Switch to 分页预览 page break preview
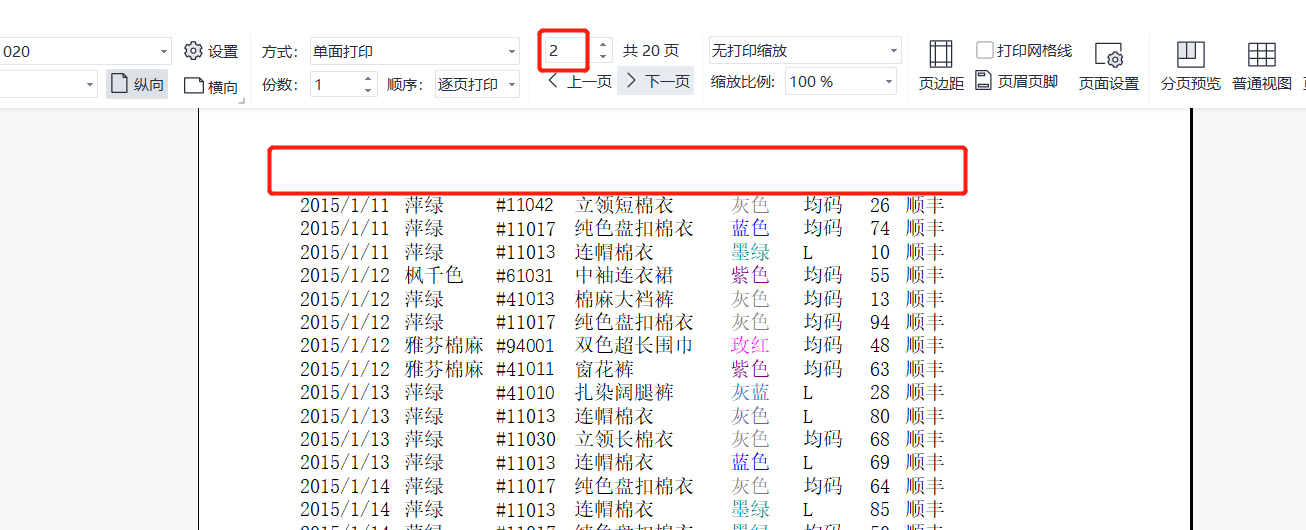Viewport: 1306px width, 530px height. click(1190, 65)
